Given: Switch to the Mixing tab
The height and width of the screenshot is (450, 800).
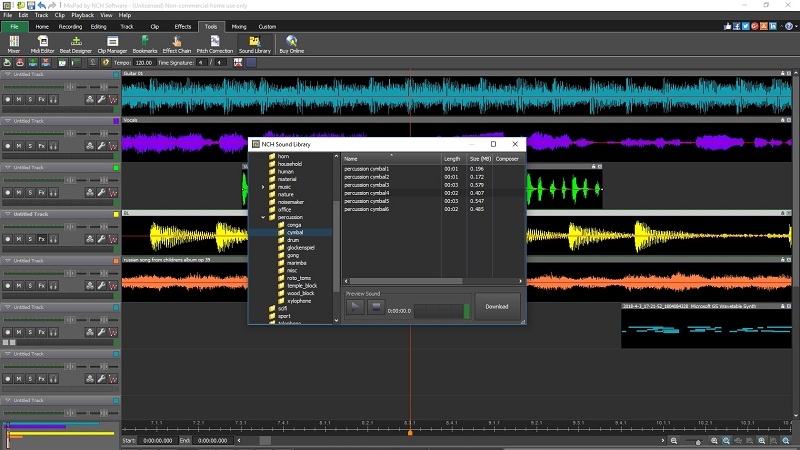Looking at the screenshot, I should [x=239, y=27].
